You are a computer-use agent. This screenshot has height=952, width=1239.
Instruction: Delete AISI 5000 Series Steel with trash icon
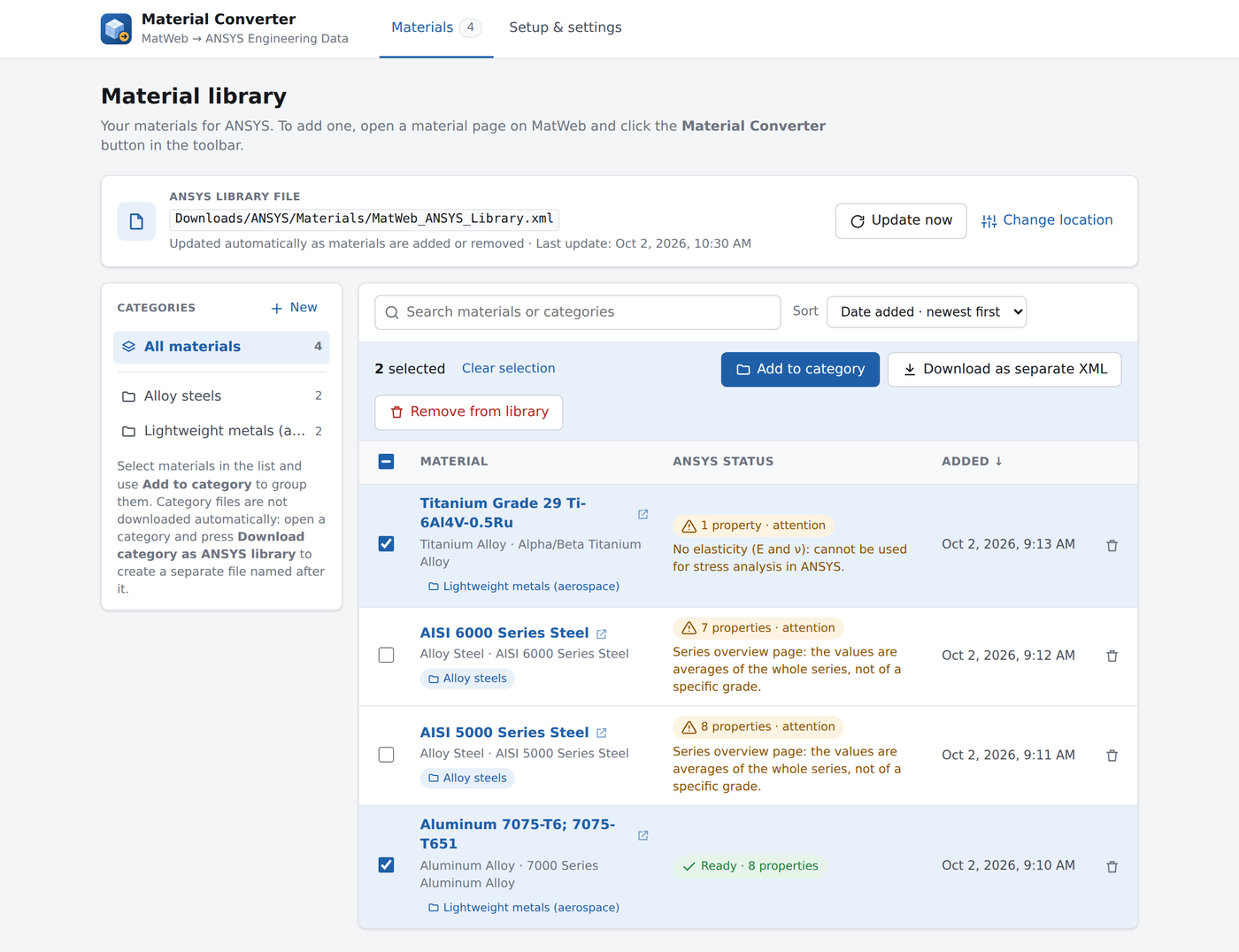(x=1112, y=756)
